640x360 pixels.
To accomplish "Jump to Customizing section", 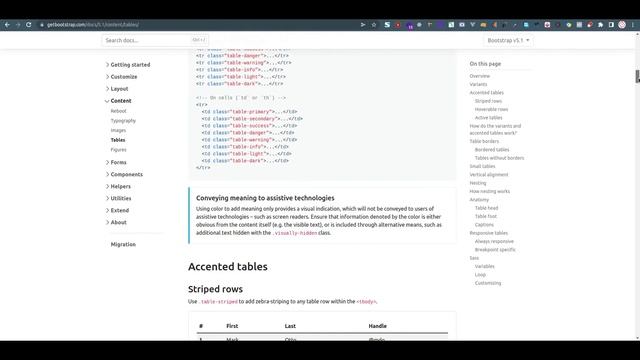I will coord(488,283).
